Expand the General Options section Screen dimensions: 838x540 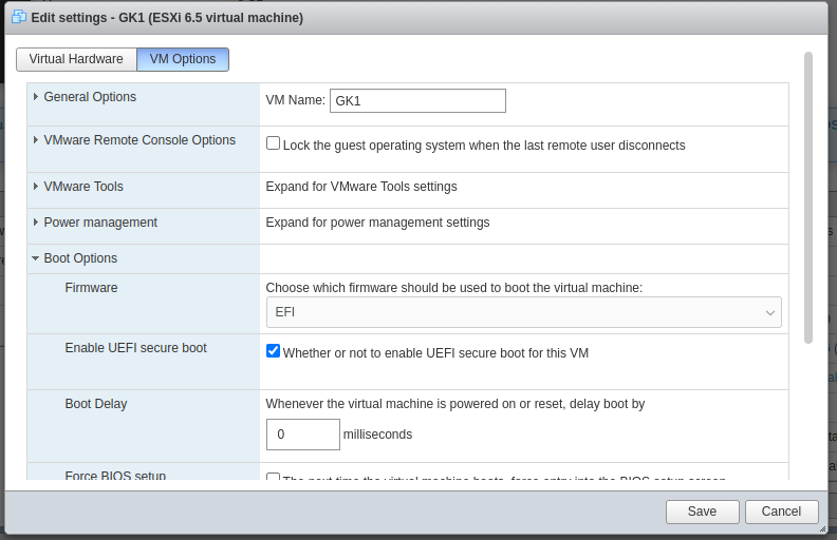click(89, 97)
